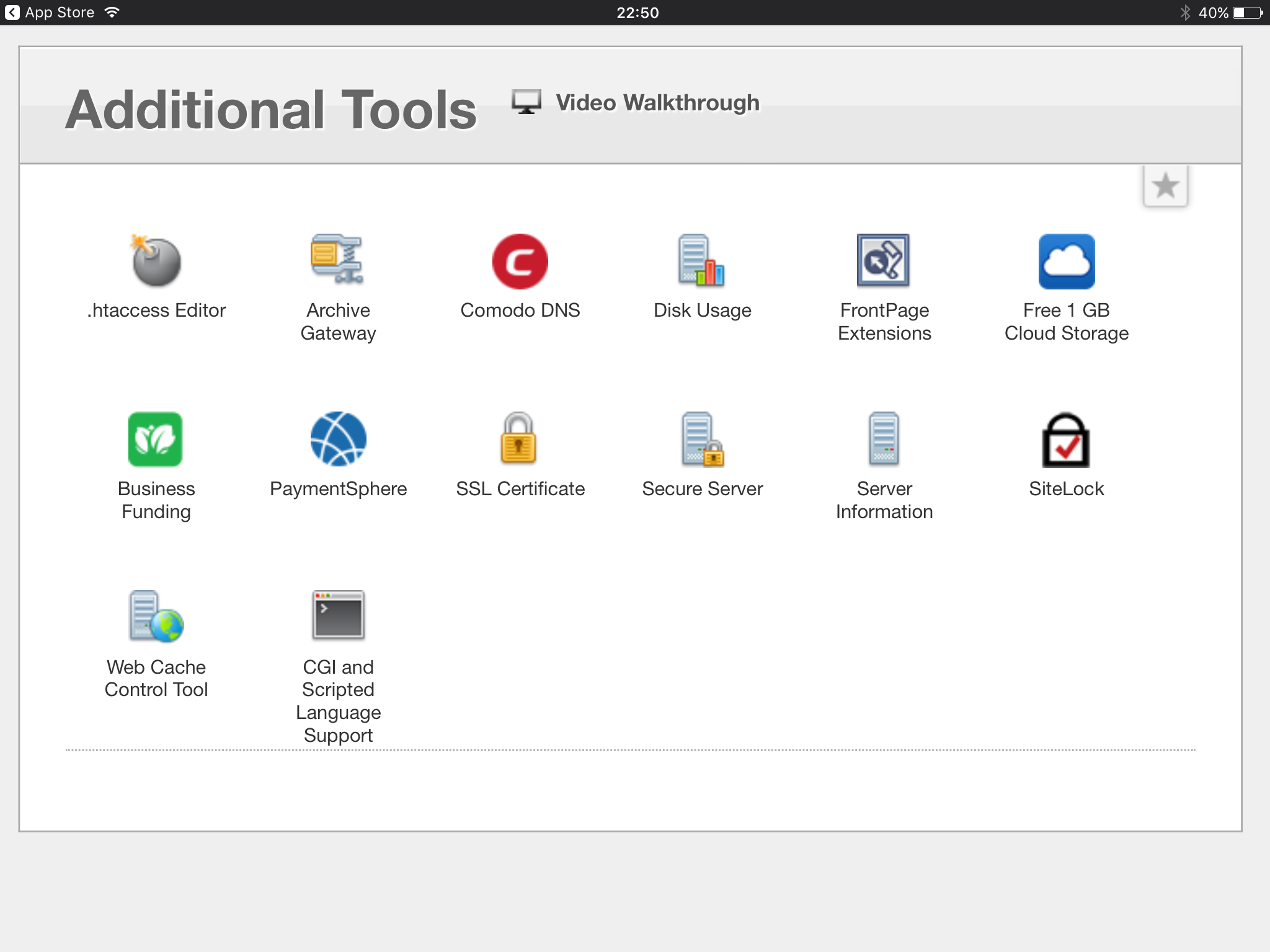
Task: Launch the Comodo DNS red icon
Action: 520,261
